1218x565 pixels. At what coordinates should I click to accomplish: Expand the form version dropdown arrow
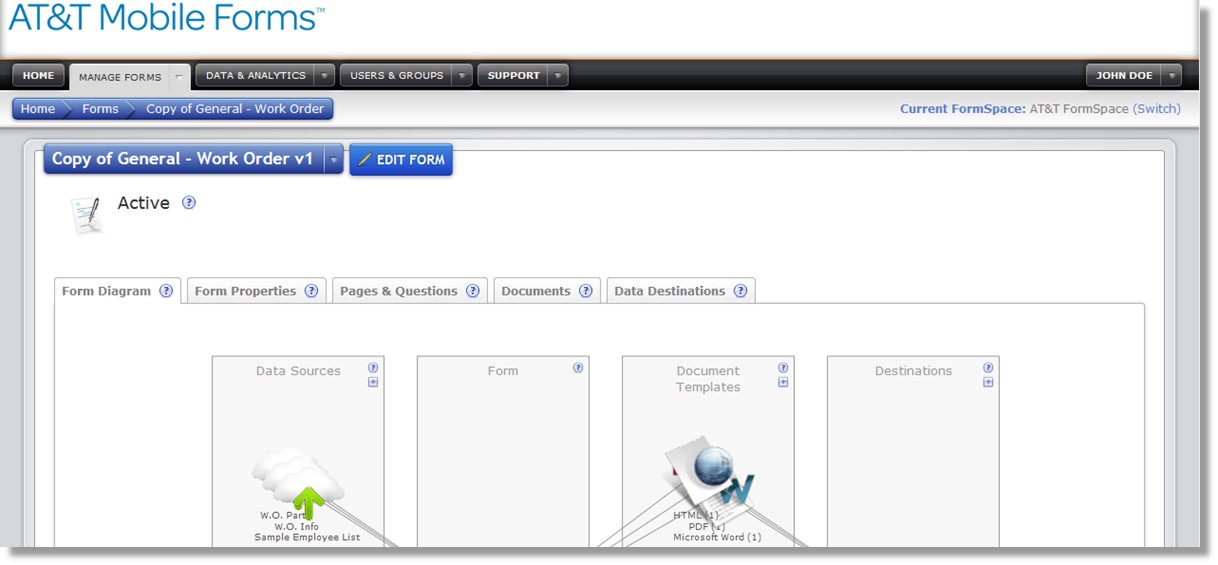pos(334,159)
